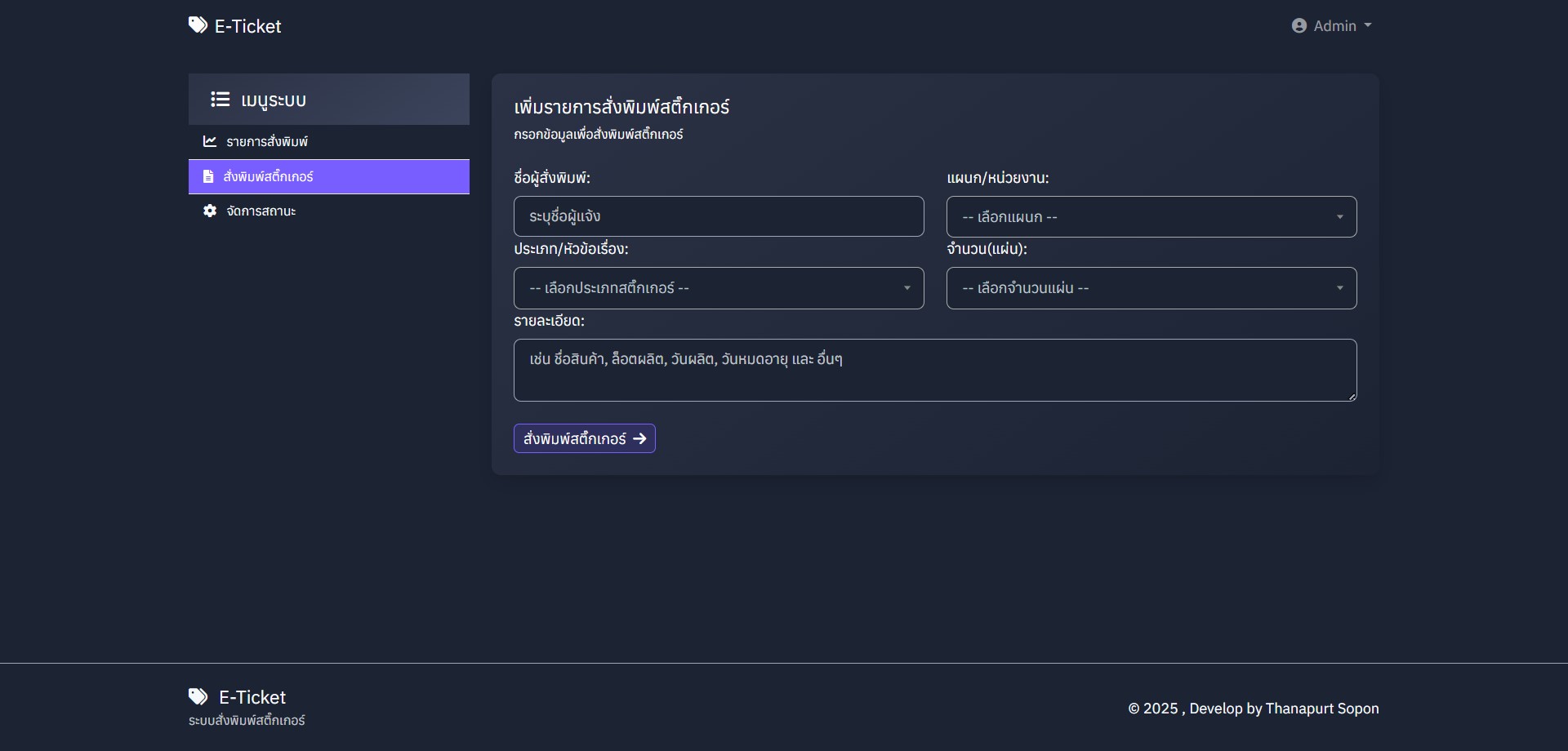Open the เลือกประเภทสติ๊กเกอร์ type dropdown

[719, 288]
